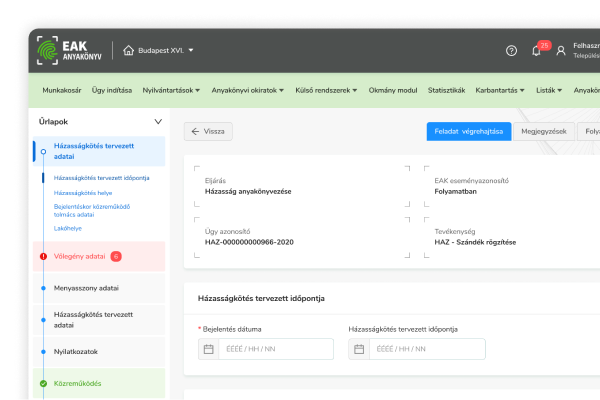
Task: Open the Okmány modul menu item
Action: point(393,90)
